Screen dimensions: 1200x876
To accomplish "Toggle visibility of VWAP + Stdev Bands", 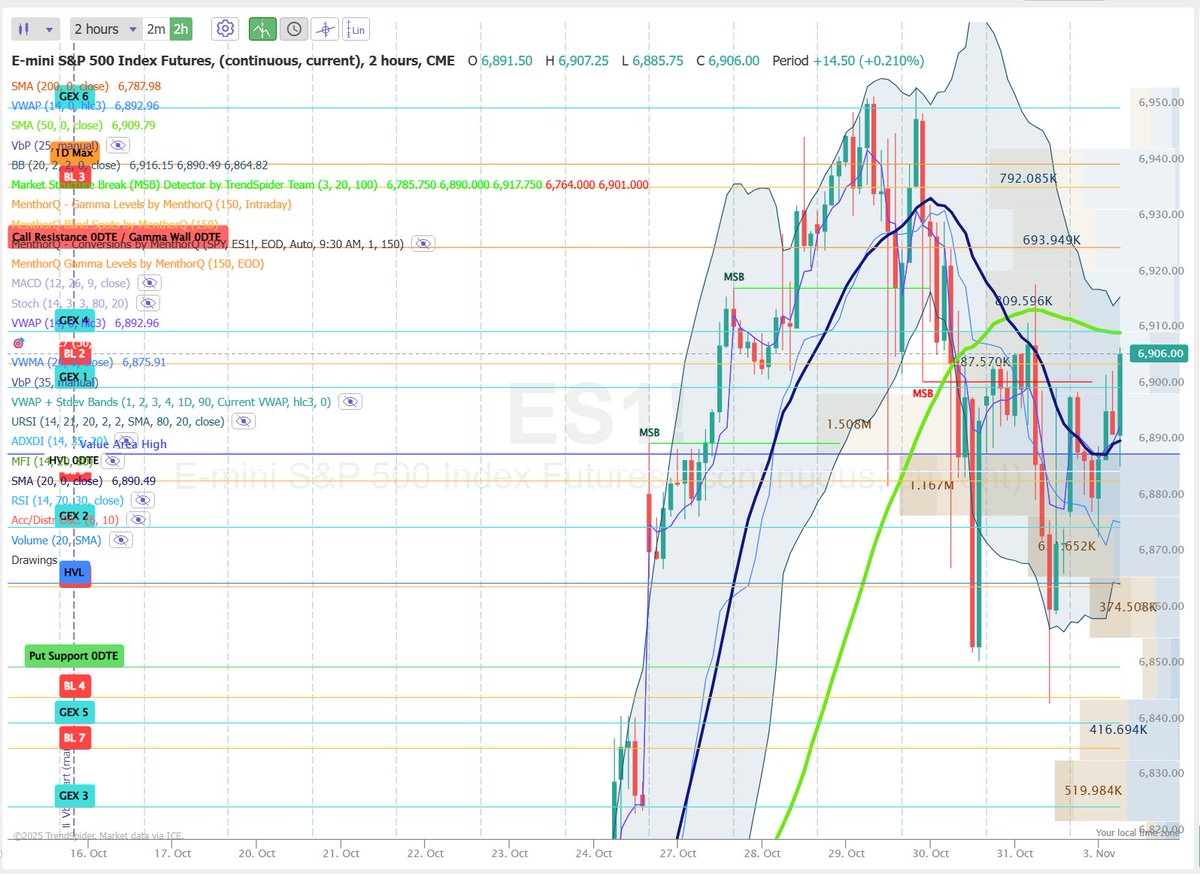I will click(349, 401).
